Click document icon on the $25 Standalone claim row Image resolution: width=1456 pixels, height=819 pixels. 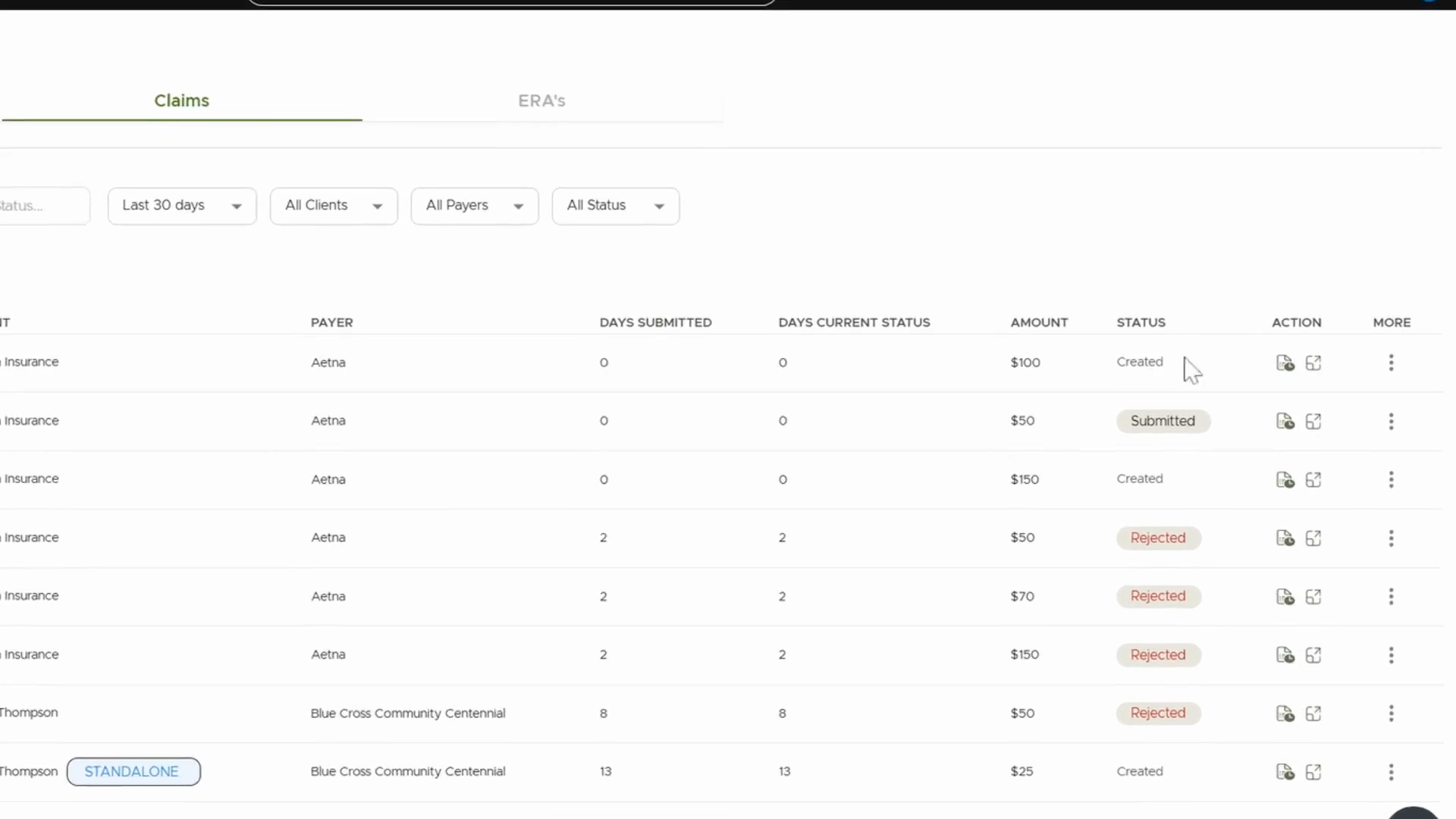coord(1285,772)
